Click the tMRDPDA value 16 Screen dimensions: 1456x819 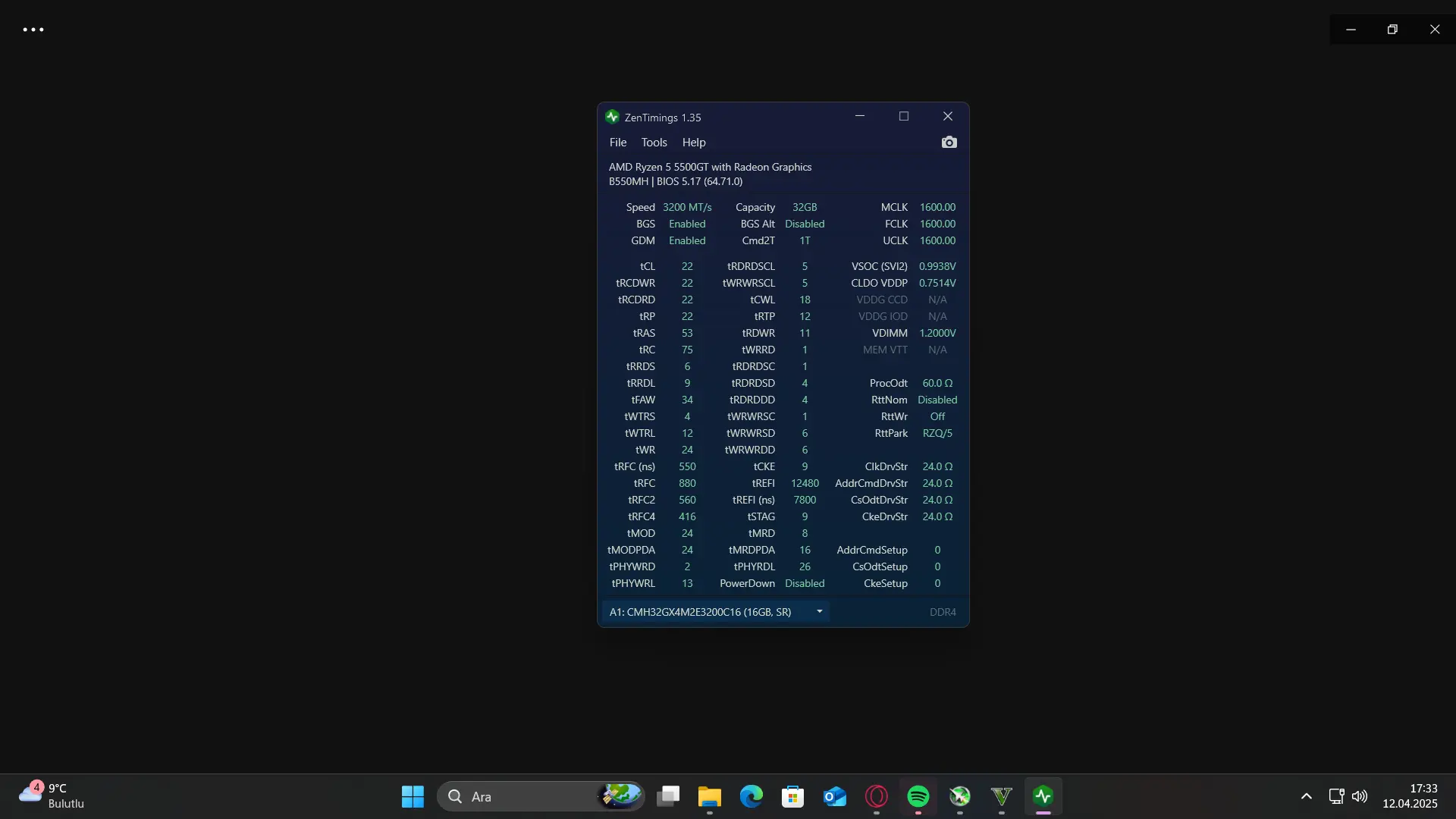(x=805, y=550)
